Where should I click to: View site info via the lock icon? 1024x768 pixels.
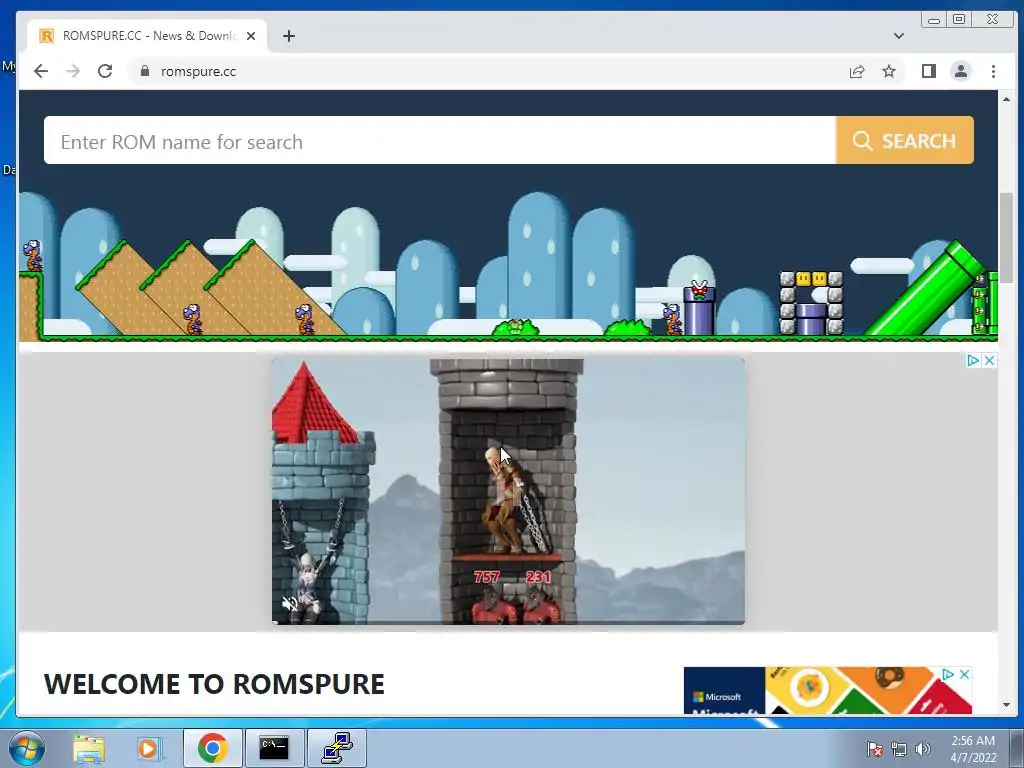pos(145,71)
